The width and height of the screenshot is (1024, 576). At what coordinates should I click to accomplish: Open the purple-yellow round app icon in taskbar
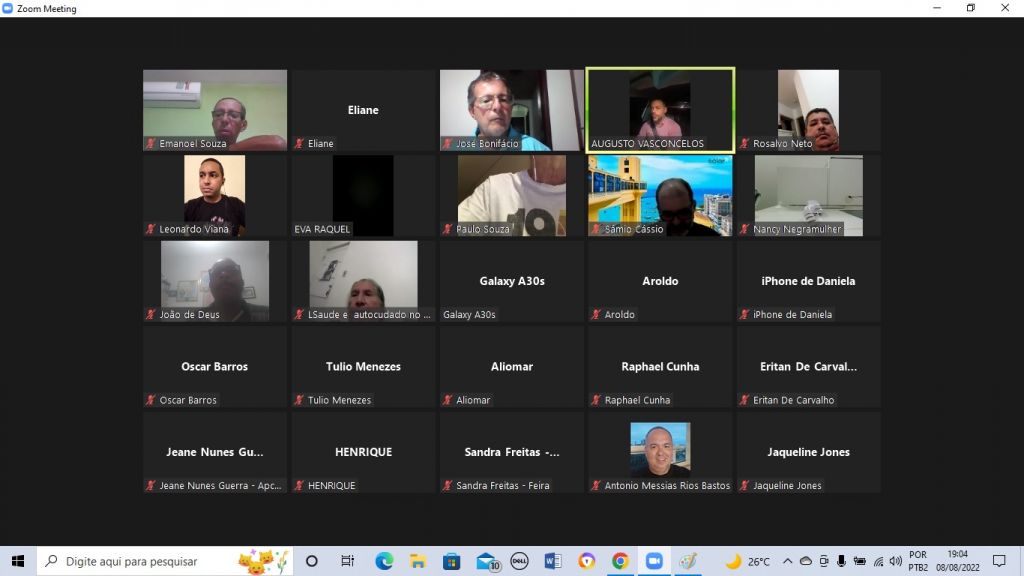586,561
